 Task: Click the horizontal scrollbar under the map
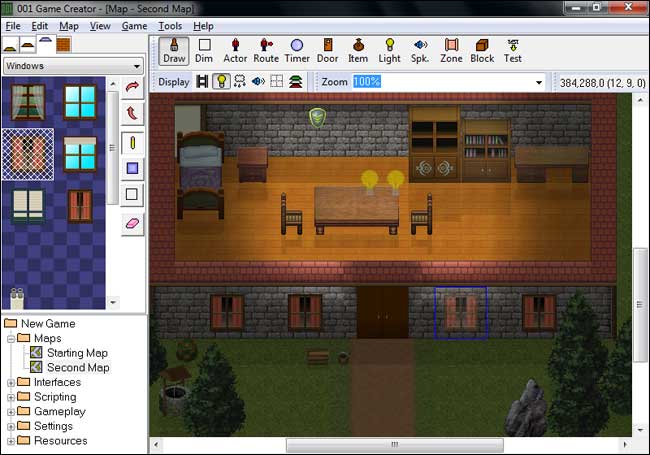pos(392,444)
